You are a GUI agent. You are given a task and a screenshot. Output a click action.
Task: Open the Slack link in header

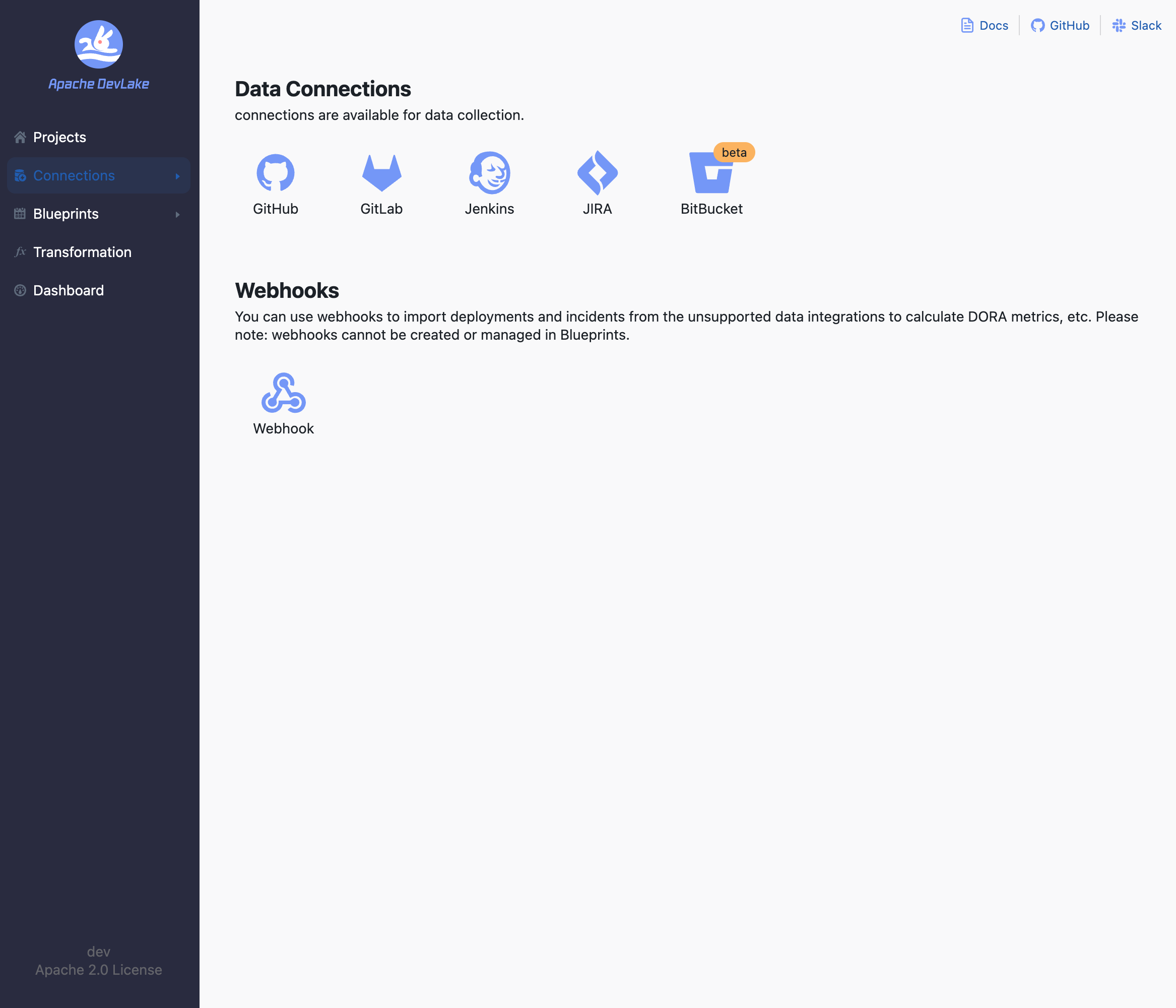point(1137,26)
